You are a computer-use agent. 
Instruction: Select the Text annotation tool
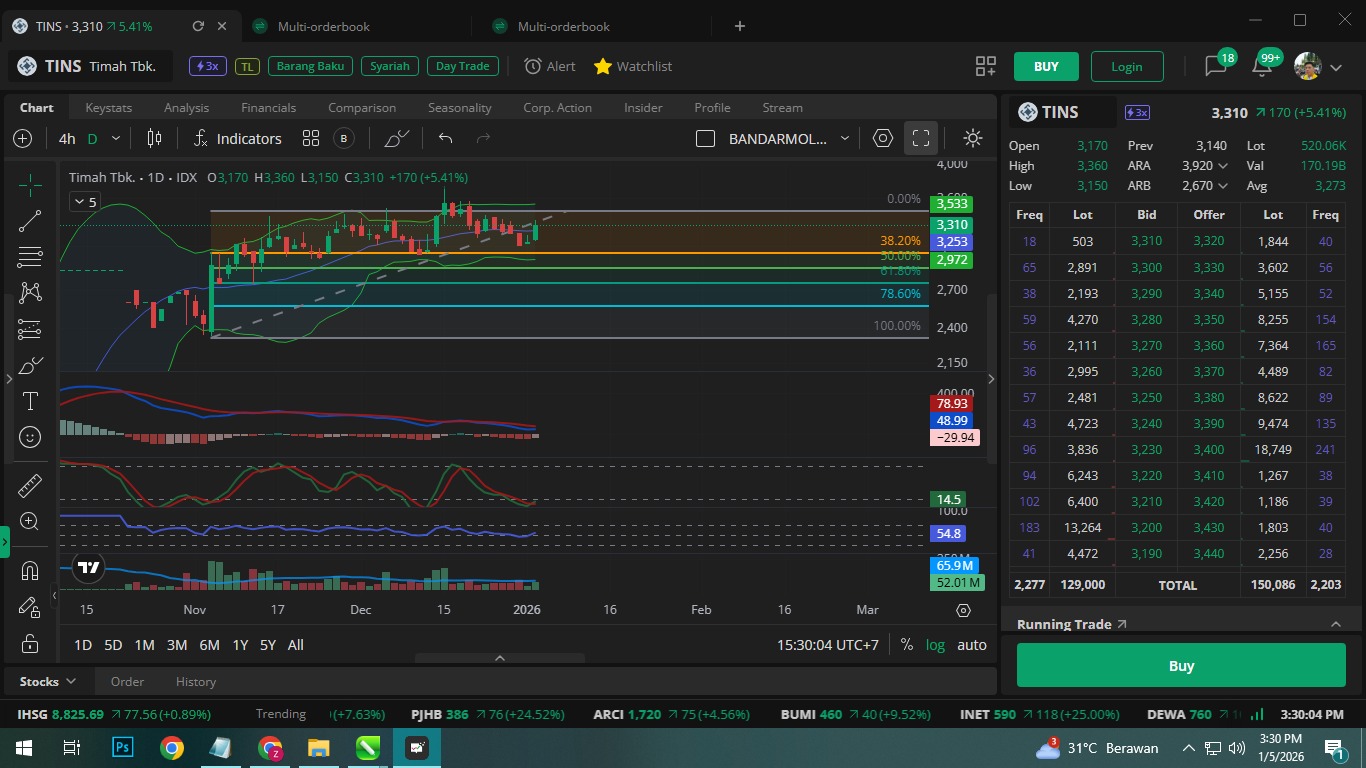[30, 401]
